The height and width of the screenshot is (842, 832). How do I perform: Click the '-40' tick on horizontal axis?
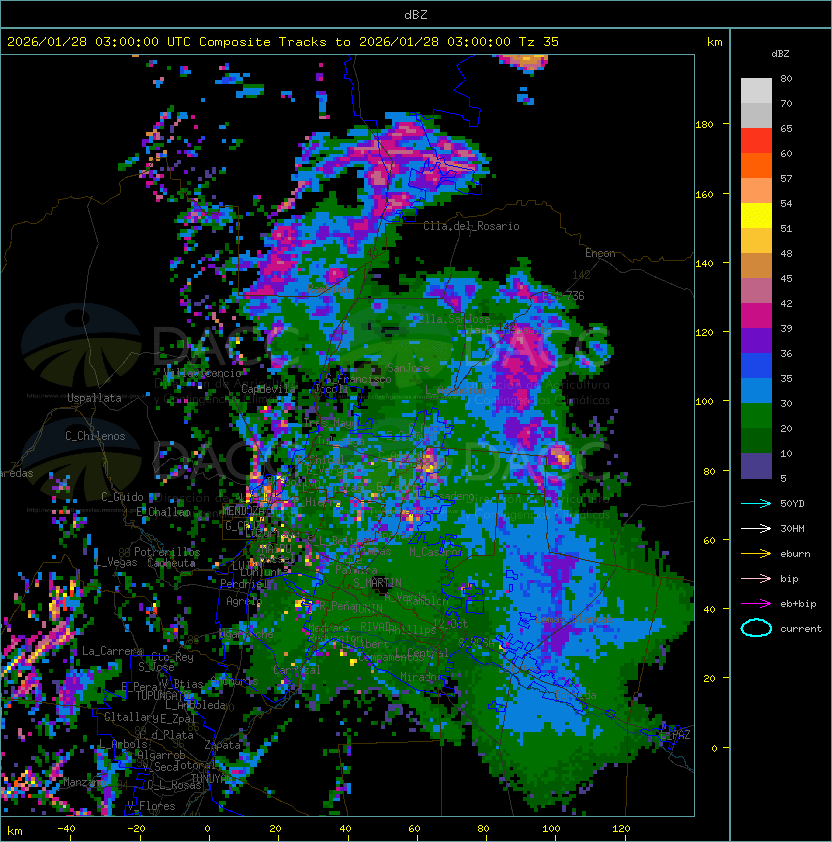(67, 829)
